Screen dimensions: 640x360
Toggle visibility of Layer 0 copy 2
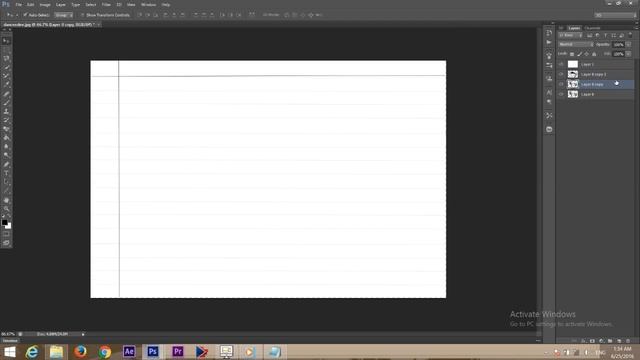[561, 74]
